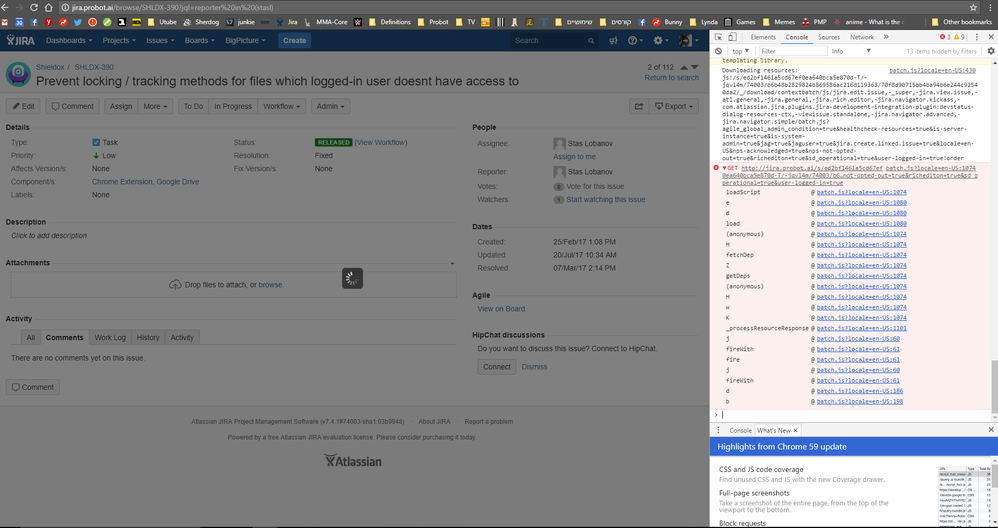Viewport: 998px width, 528px height.
Task: Open the feedback megaphone icon in JIRA header
Action: pyautogui.click(x=614, y=40)
